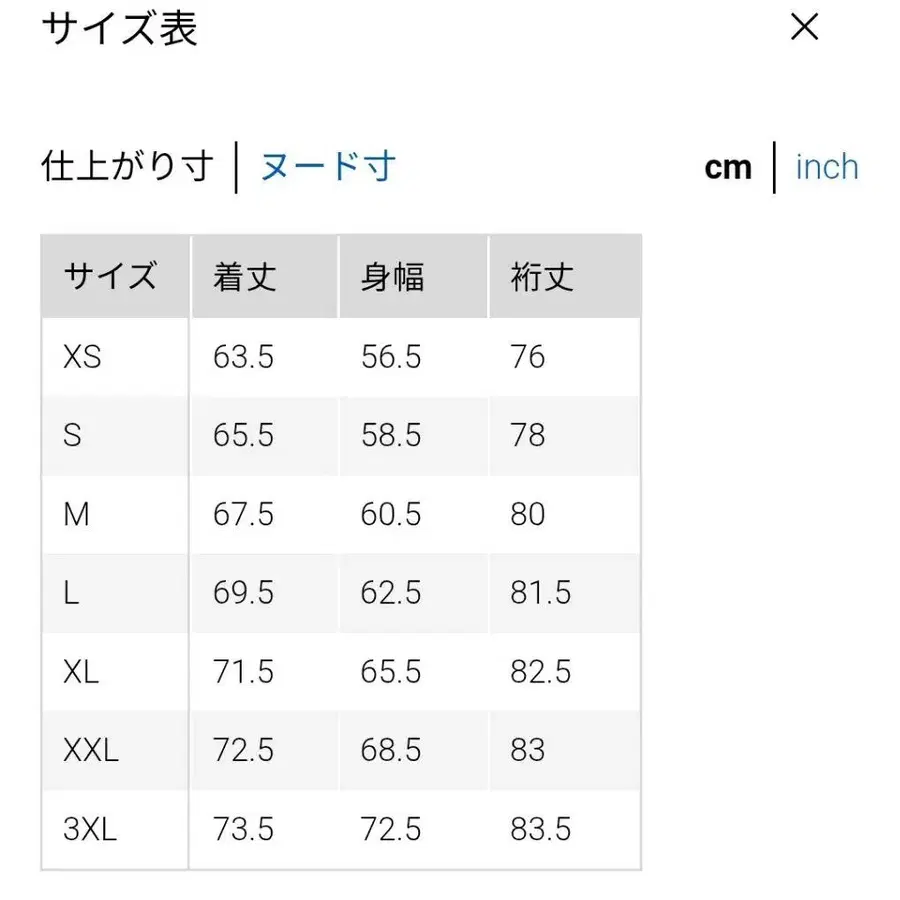This screenshot has height=900, width=900.
Task: Click the 身幅 column header
Action: point(390,276)
